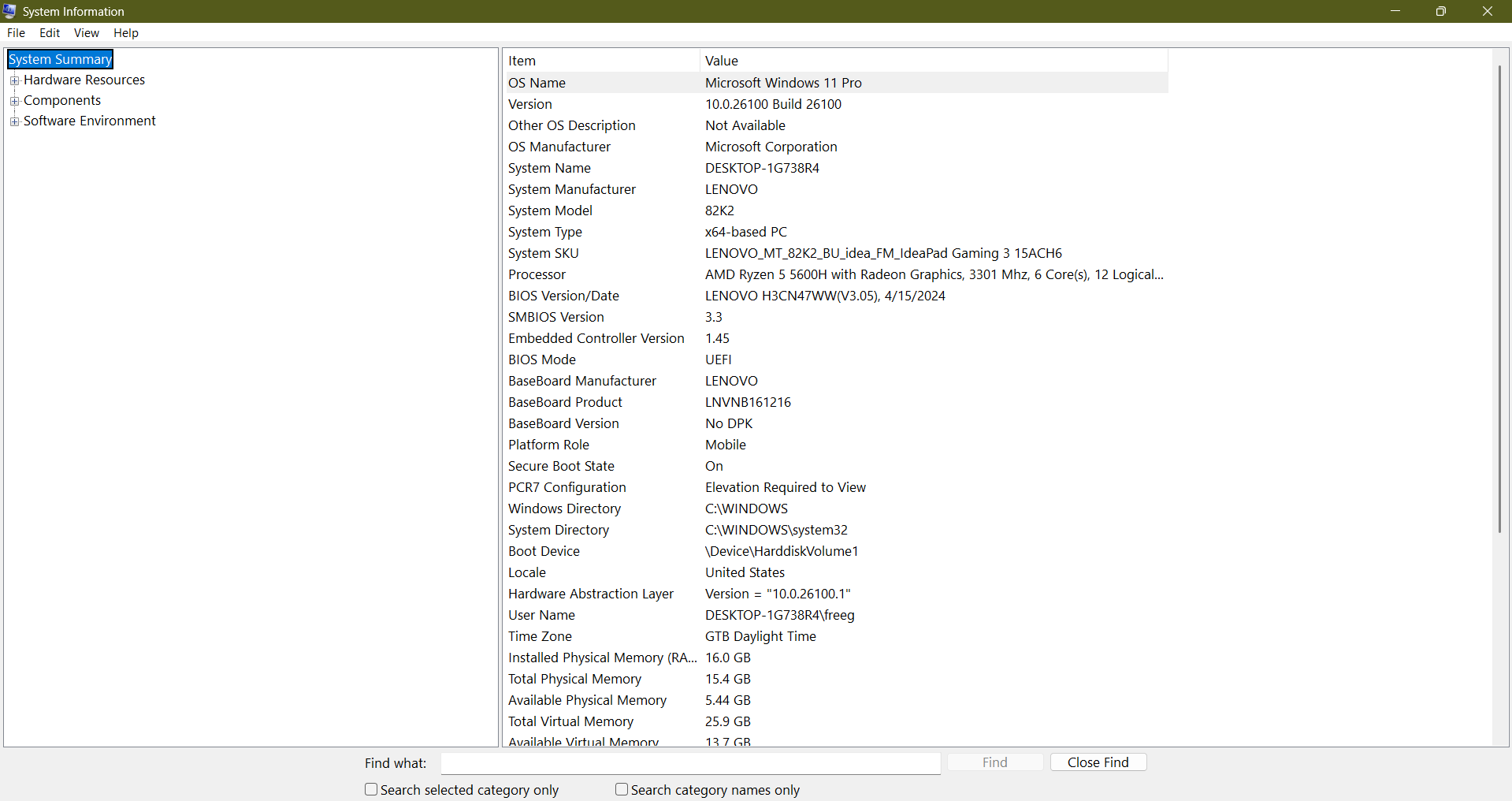
Task: Select the System SKU row
Action: point(836,253)
